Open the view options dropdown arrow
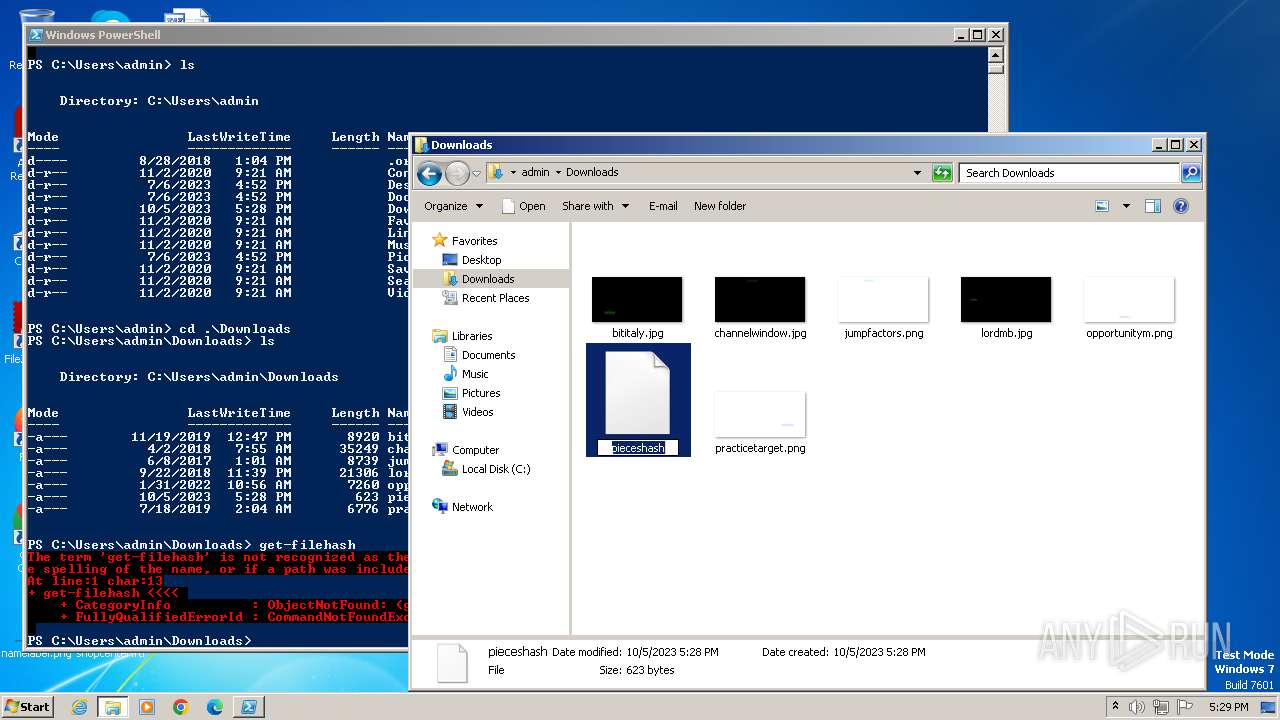Screen dimensions: 1280x720 pos(1126,206)
